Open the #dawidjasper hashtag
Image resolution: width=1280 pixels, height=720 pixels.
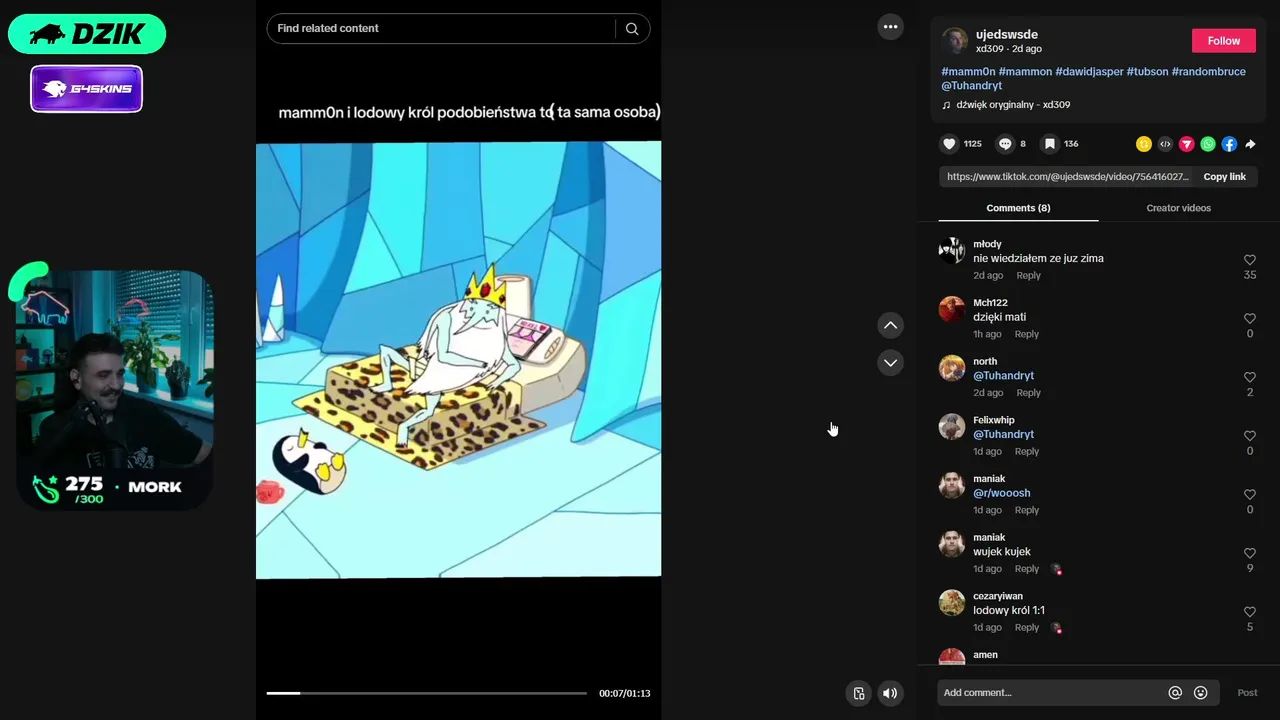(1089, 72)
